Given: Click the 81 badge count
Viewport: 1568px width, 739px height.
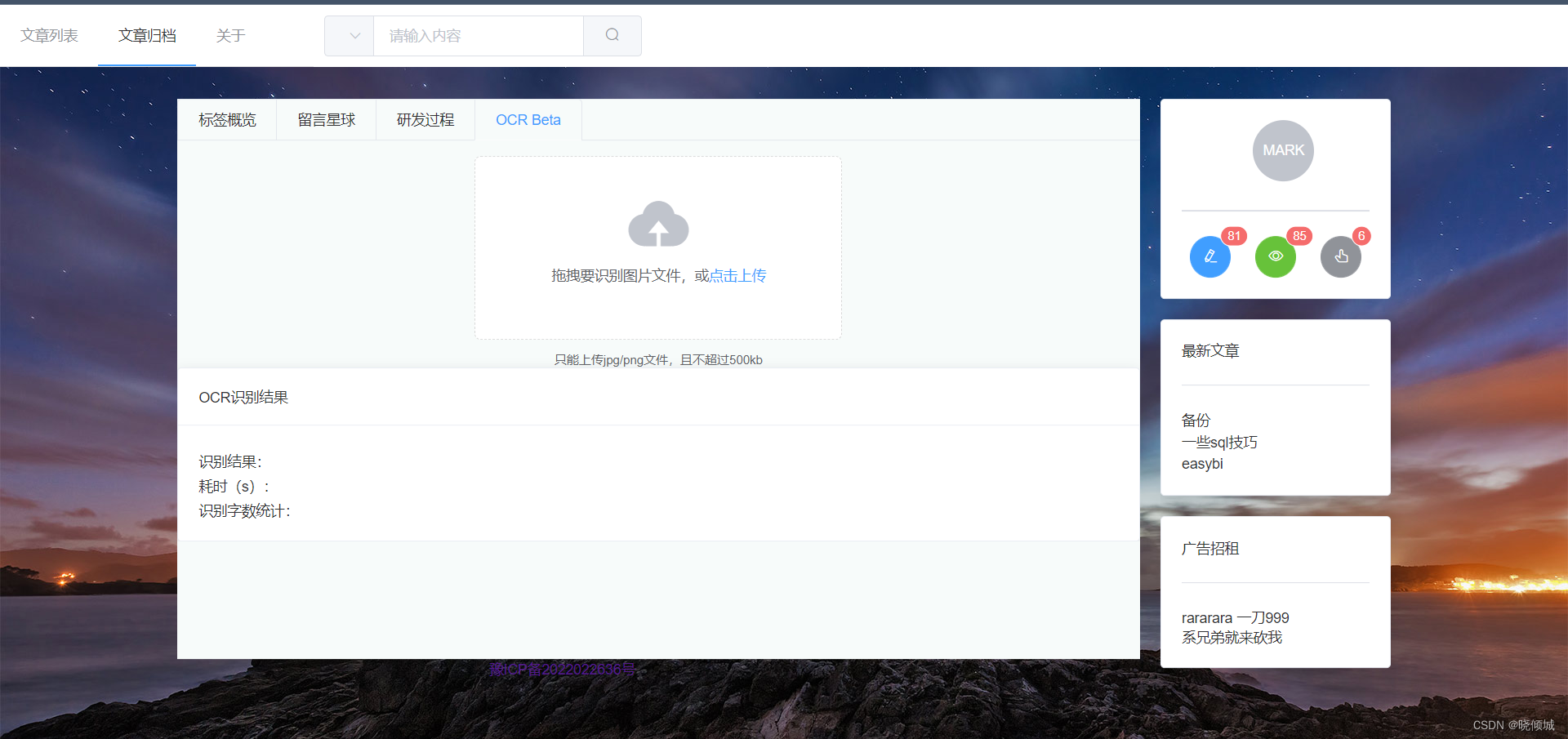Looking at the screenshot, I should pos(1234,236).
